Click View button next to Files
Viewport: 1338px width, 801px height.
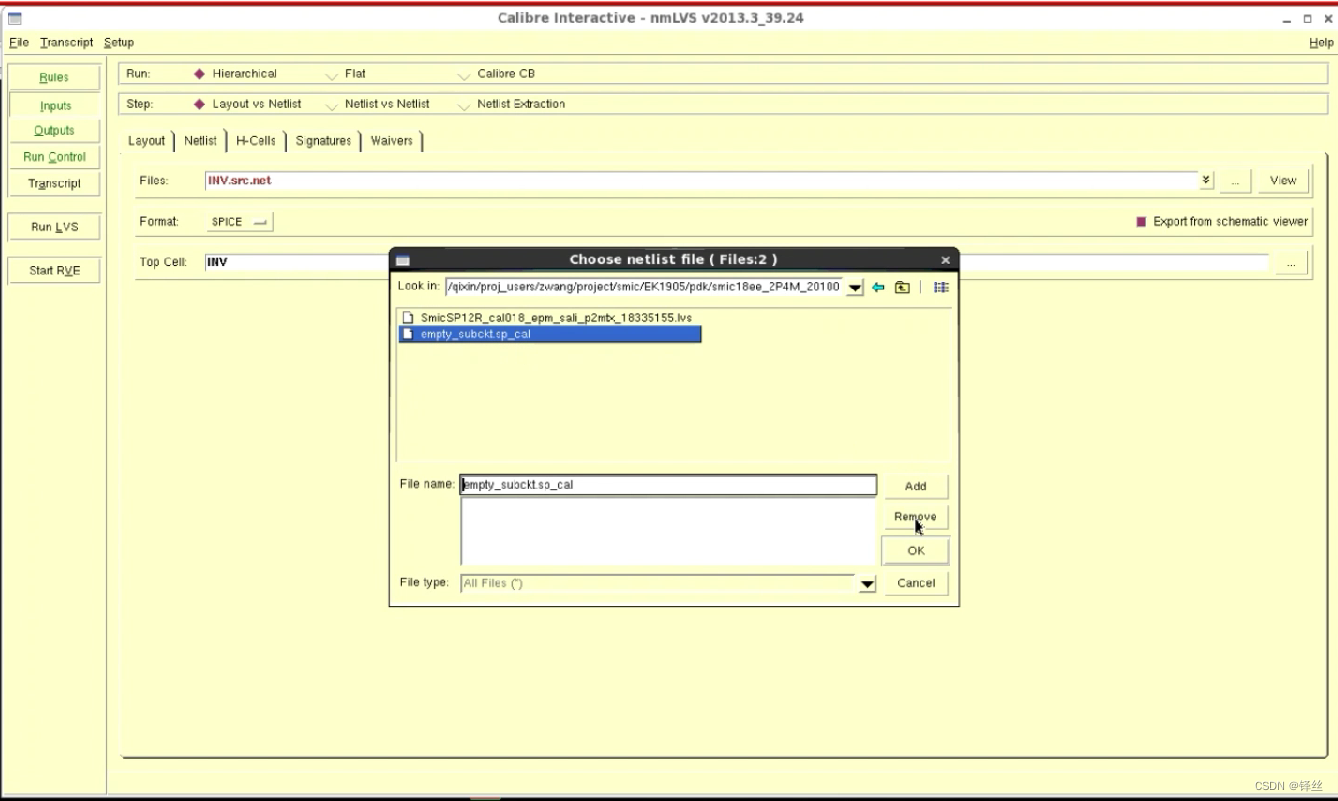point(1283,180)
